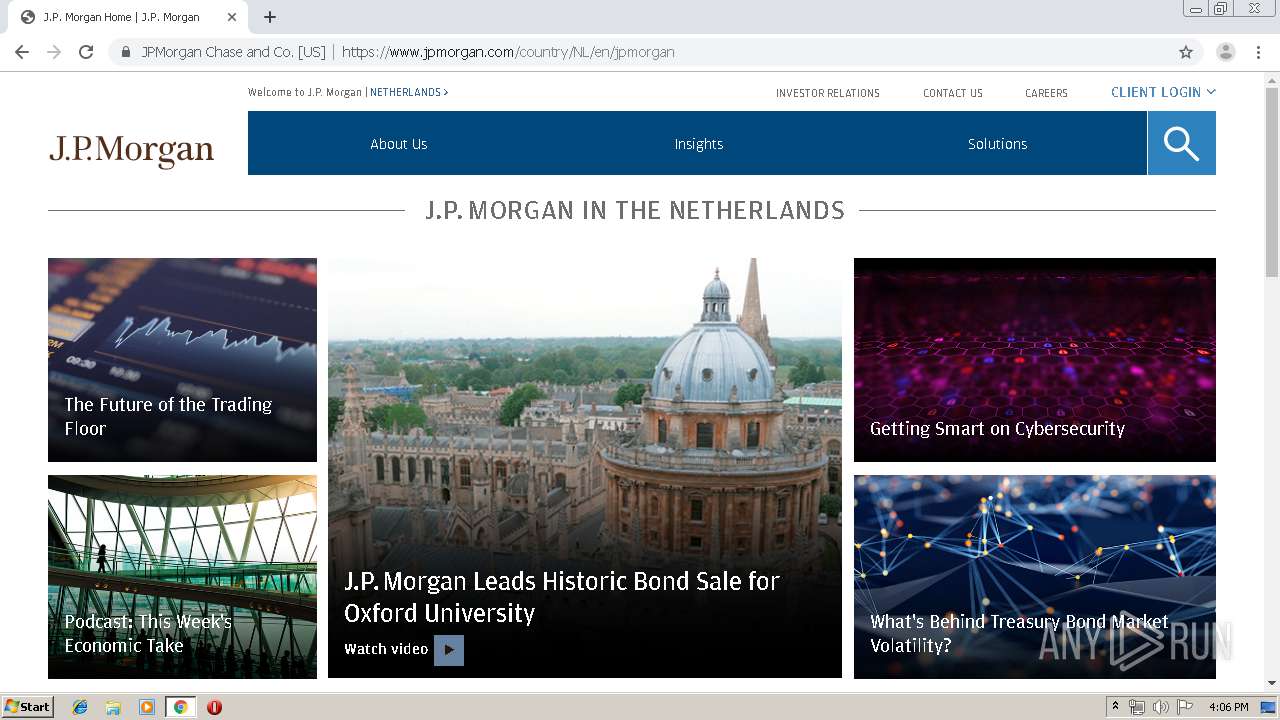
Task: Open the Windows Start menu
Action: 27,707
